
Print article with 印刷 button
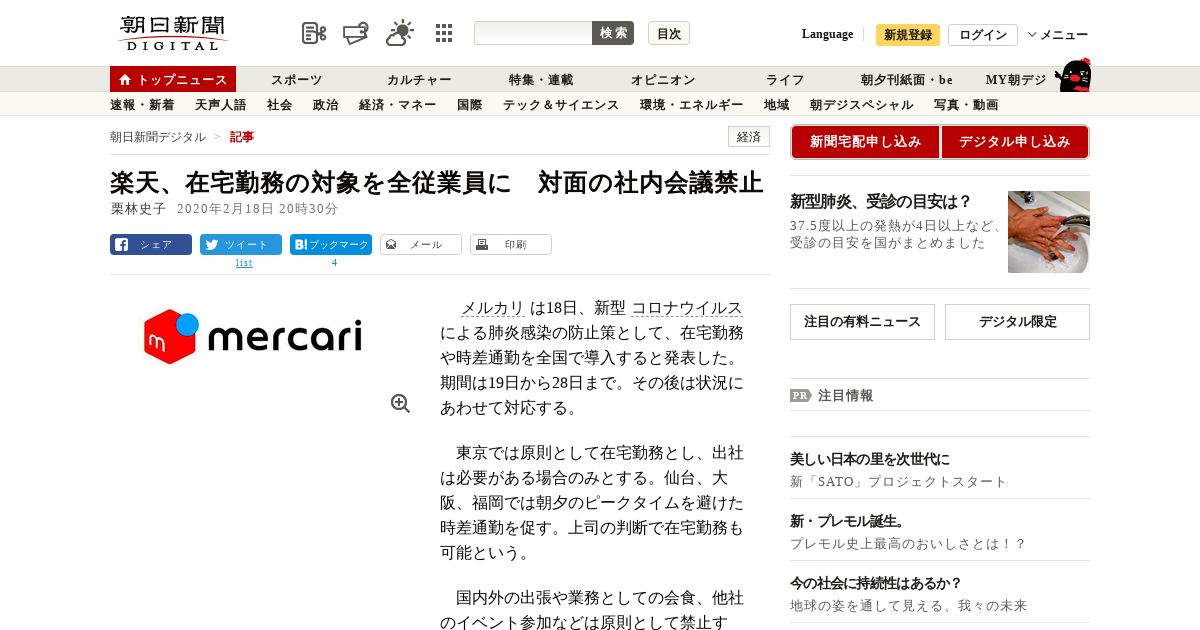pyautogui.click(x=511, y=244)
